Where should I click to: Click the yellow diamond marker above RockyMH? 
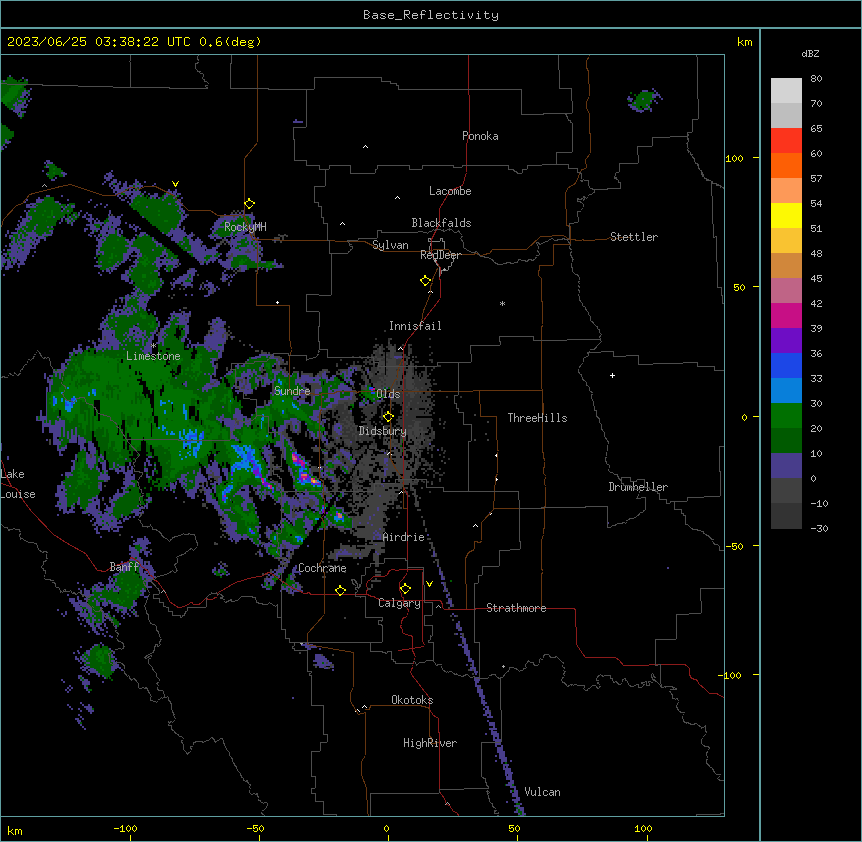coord(249,204)
